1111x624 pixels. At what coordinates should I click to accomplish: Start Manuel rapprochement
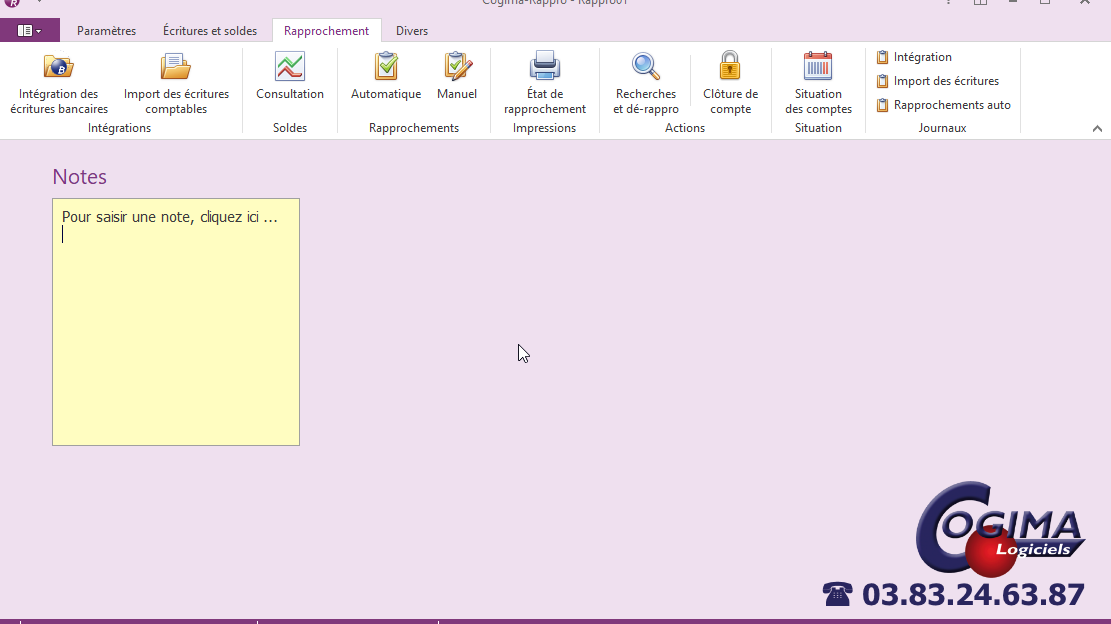pos(457,68)
